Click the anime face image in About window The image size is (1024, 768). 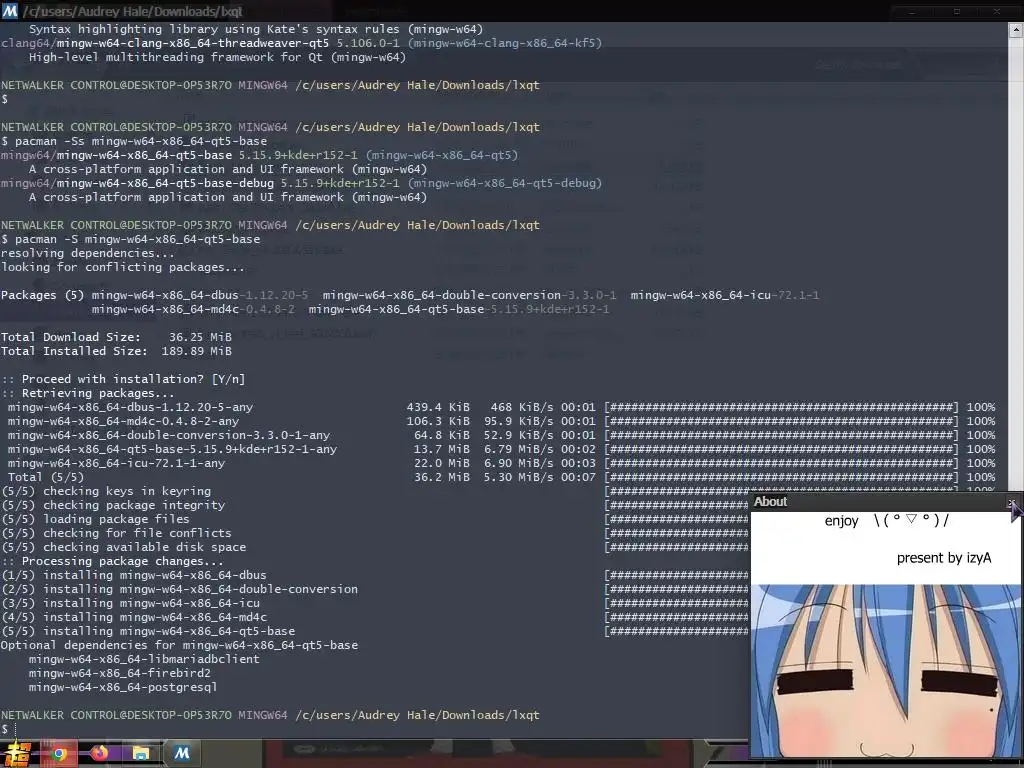pos(886,673)
